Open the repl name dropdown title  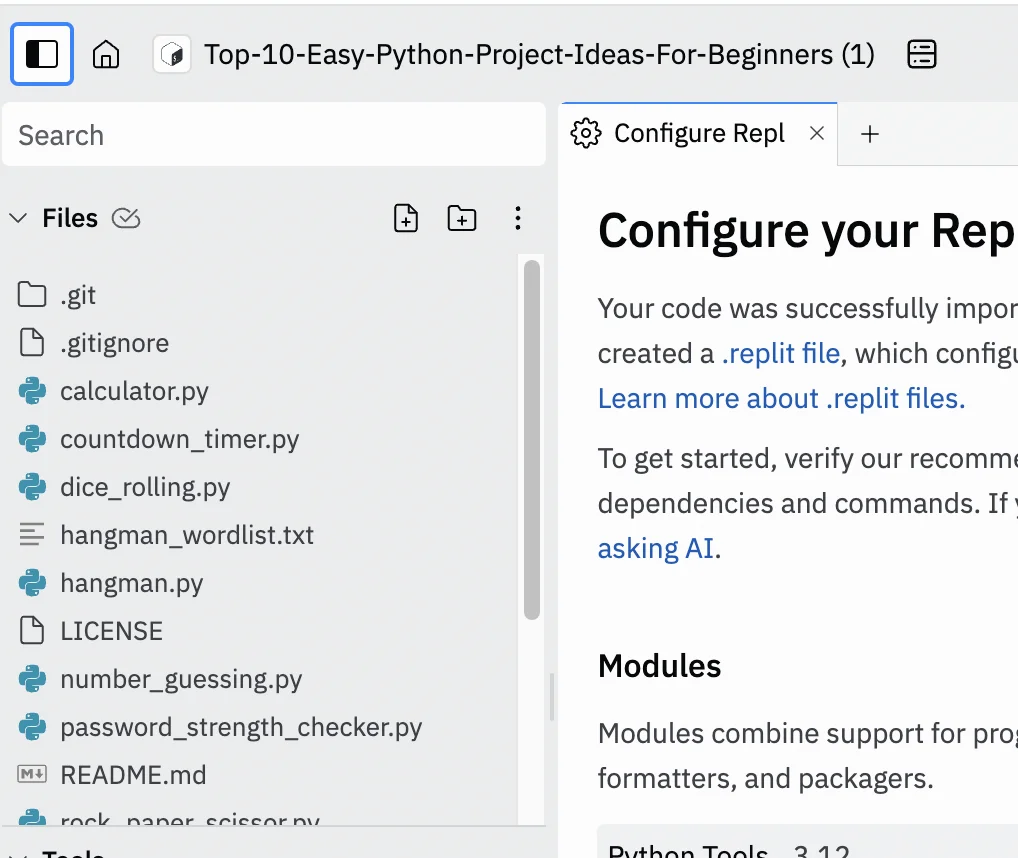(x=539, y=54)
